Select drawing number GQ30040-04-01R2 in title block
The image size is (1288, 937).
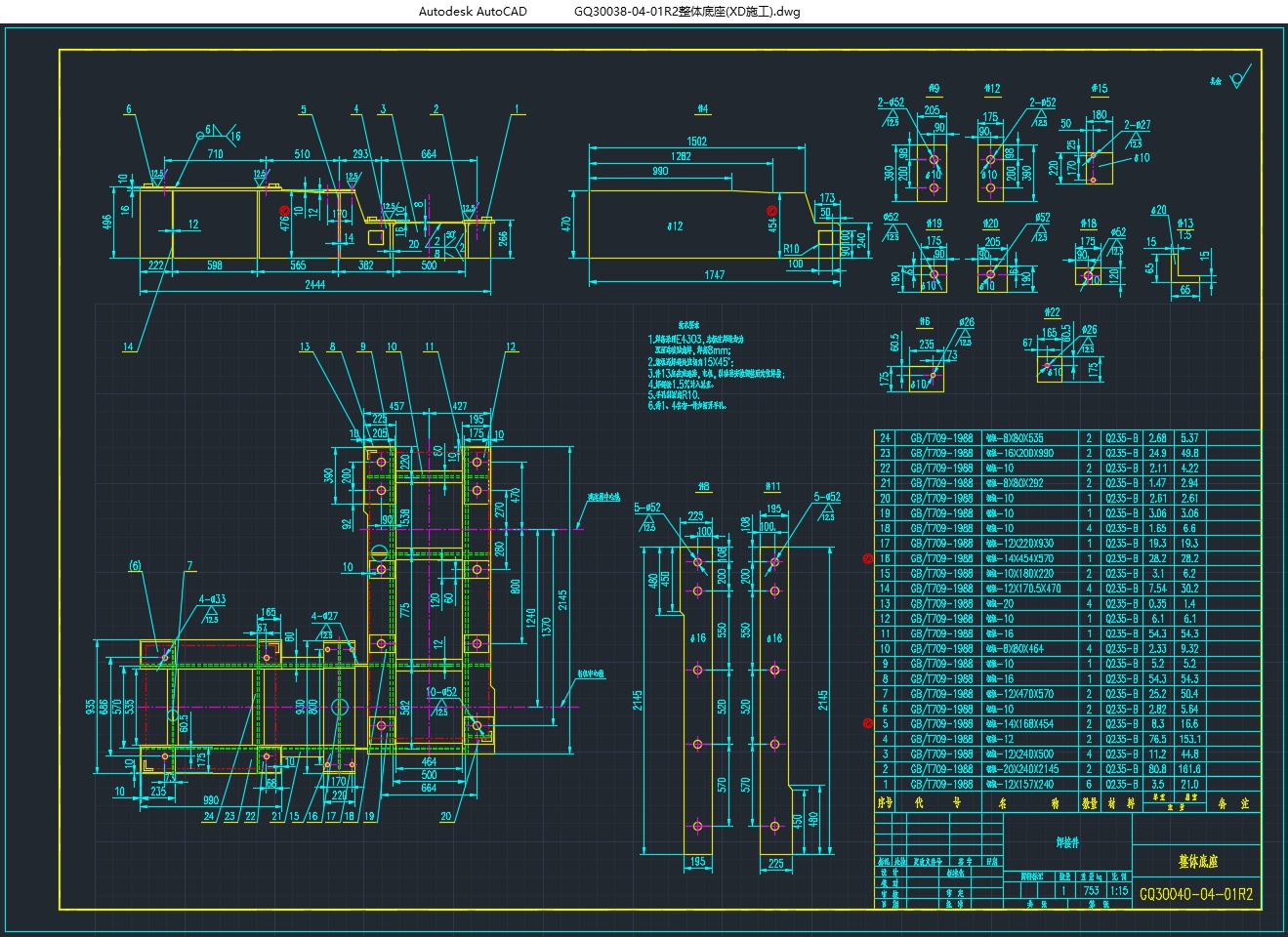point(1196,893)
